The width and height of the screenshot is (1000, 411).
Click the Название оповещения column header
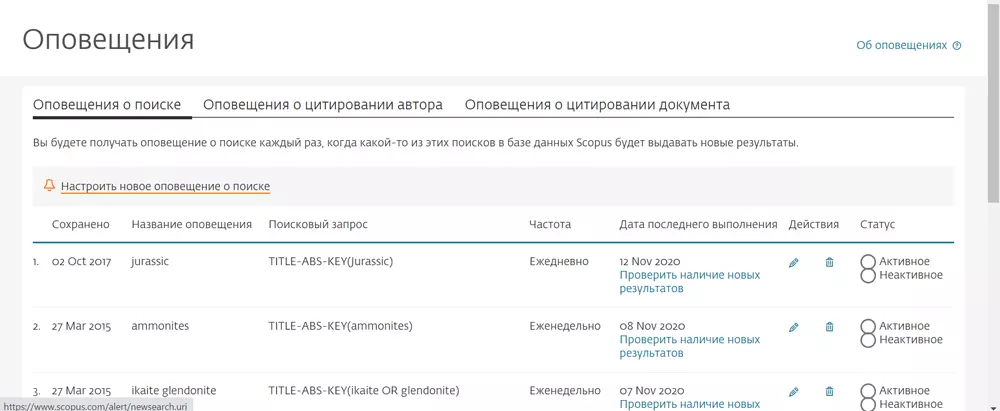[x=191, y=224]
